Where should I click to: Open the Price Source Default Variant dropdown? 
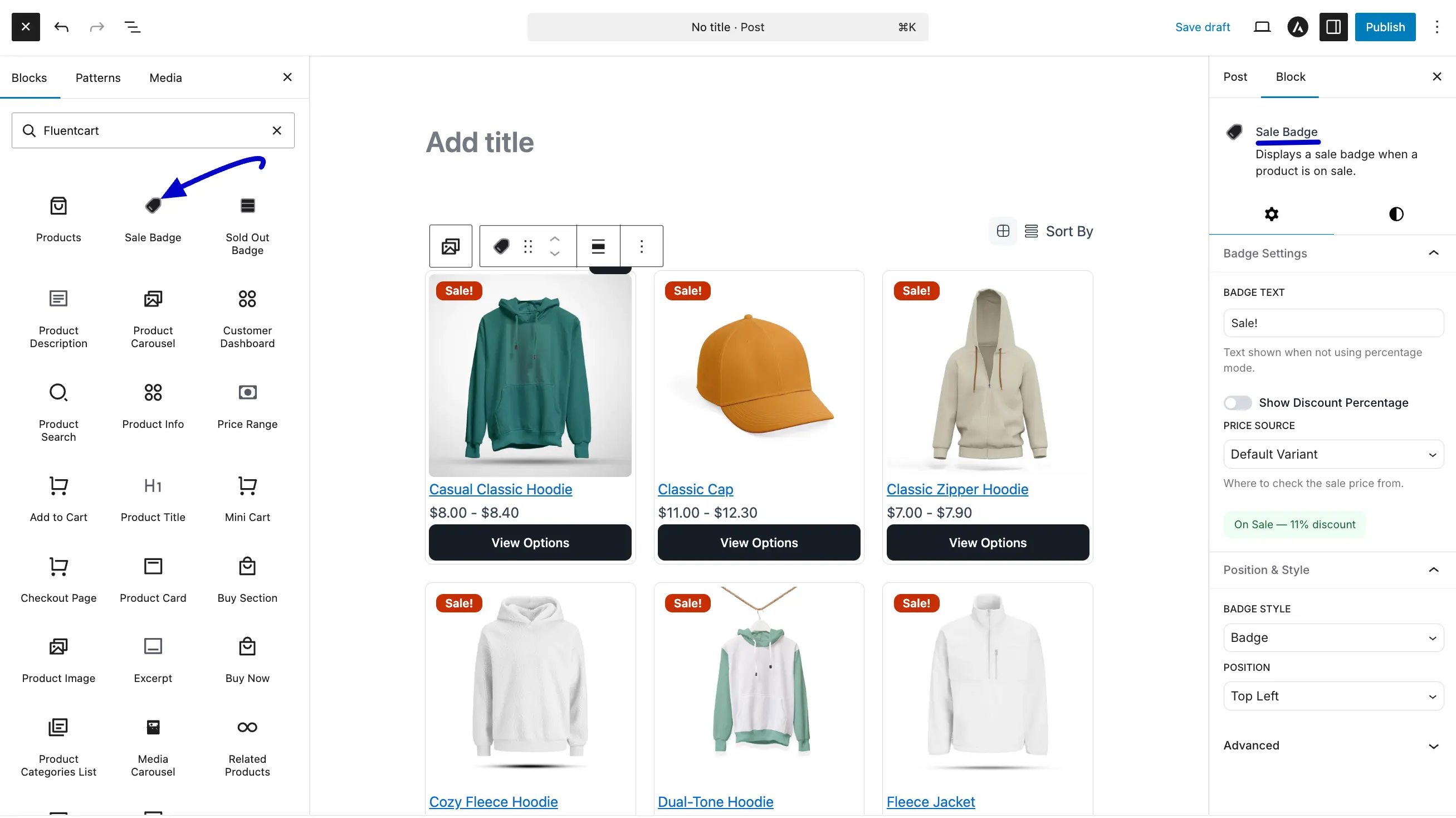point(1333,454)
